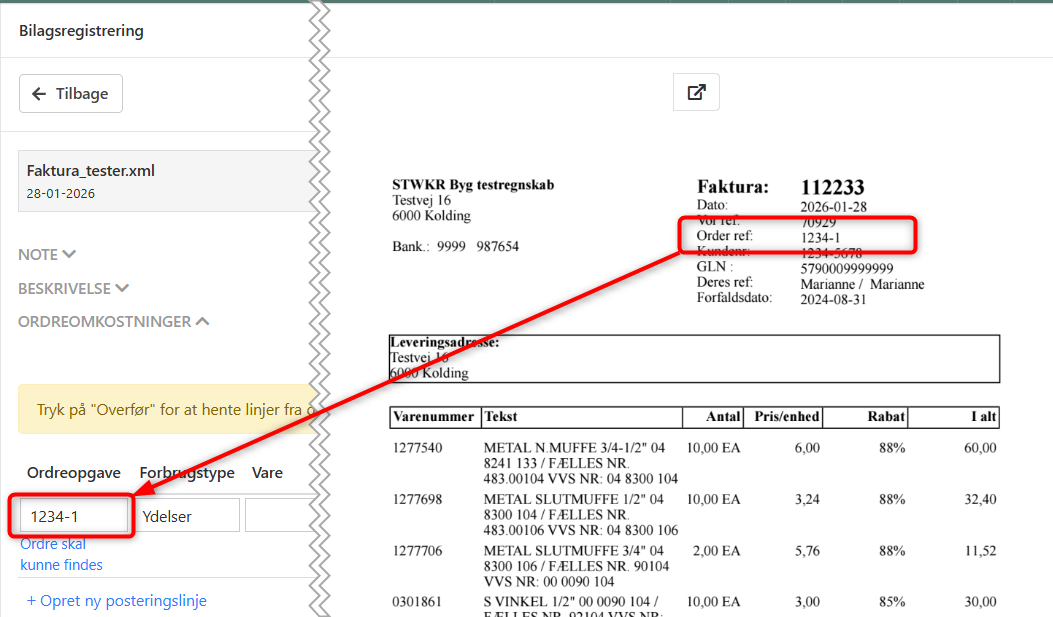Click the Leveringsadresse box on invoice
1053x617 pixels.
694,358
